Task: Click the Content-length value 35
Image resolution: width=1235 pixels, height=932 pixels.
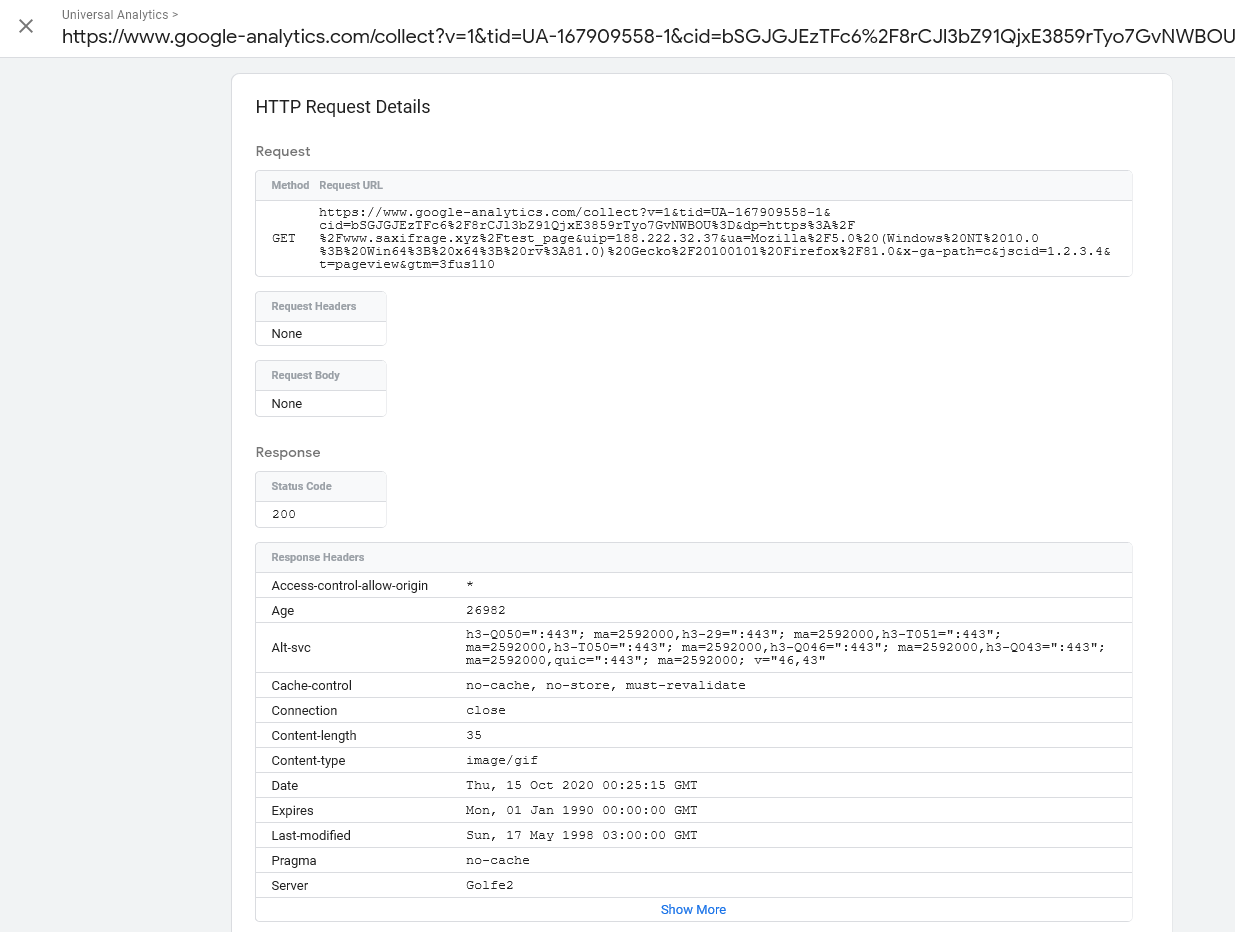Action: coord(474,735)
